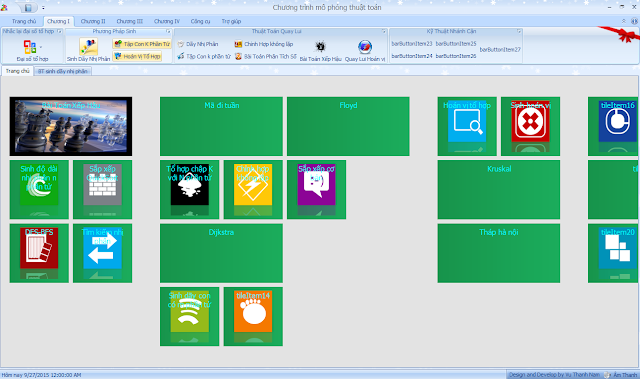
Task: Open Tập Con k phần tử backtracking item
Action: pyautogui.click(x=204, y=56)
